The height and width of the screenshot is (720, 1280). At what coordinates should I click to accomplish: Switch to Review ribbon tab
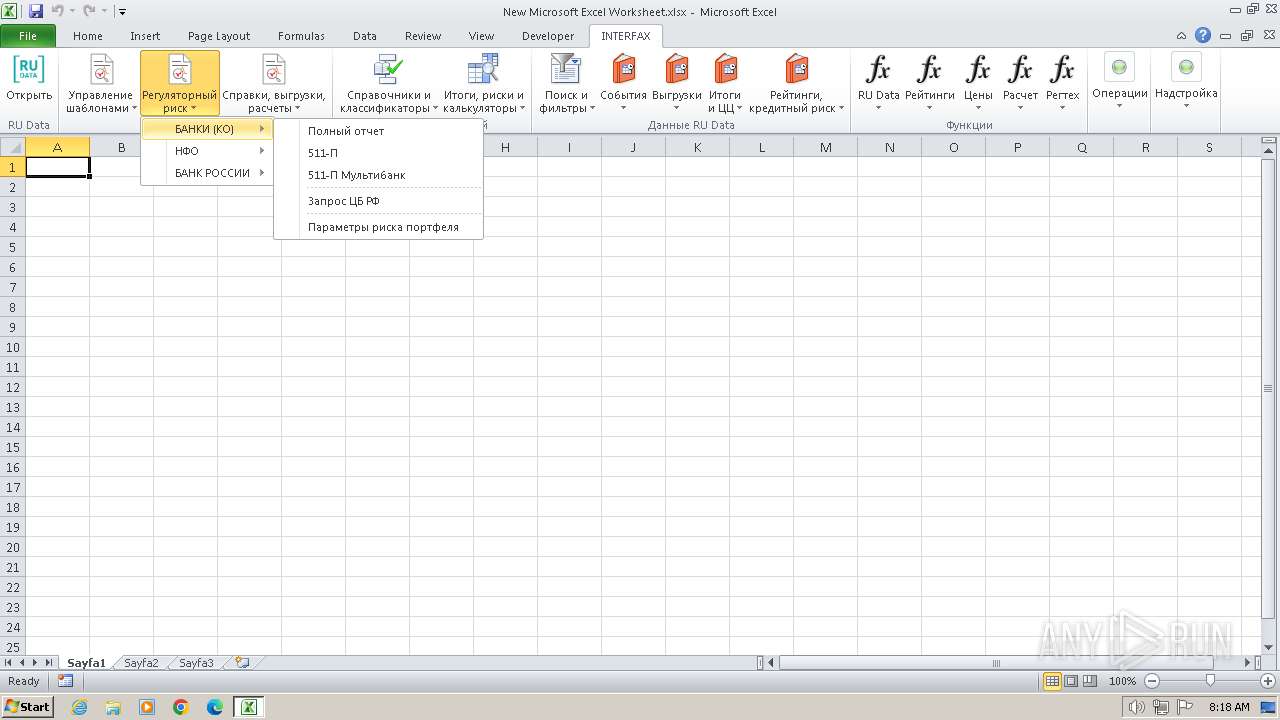coord(423,36)
